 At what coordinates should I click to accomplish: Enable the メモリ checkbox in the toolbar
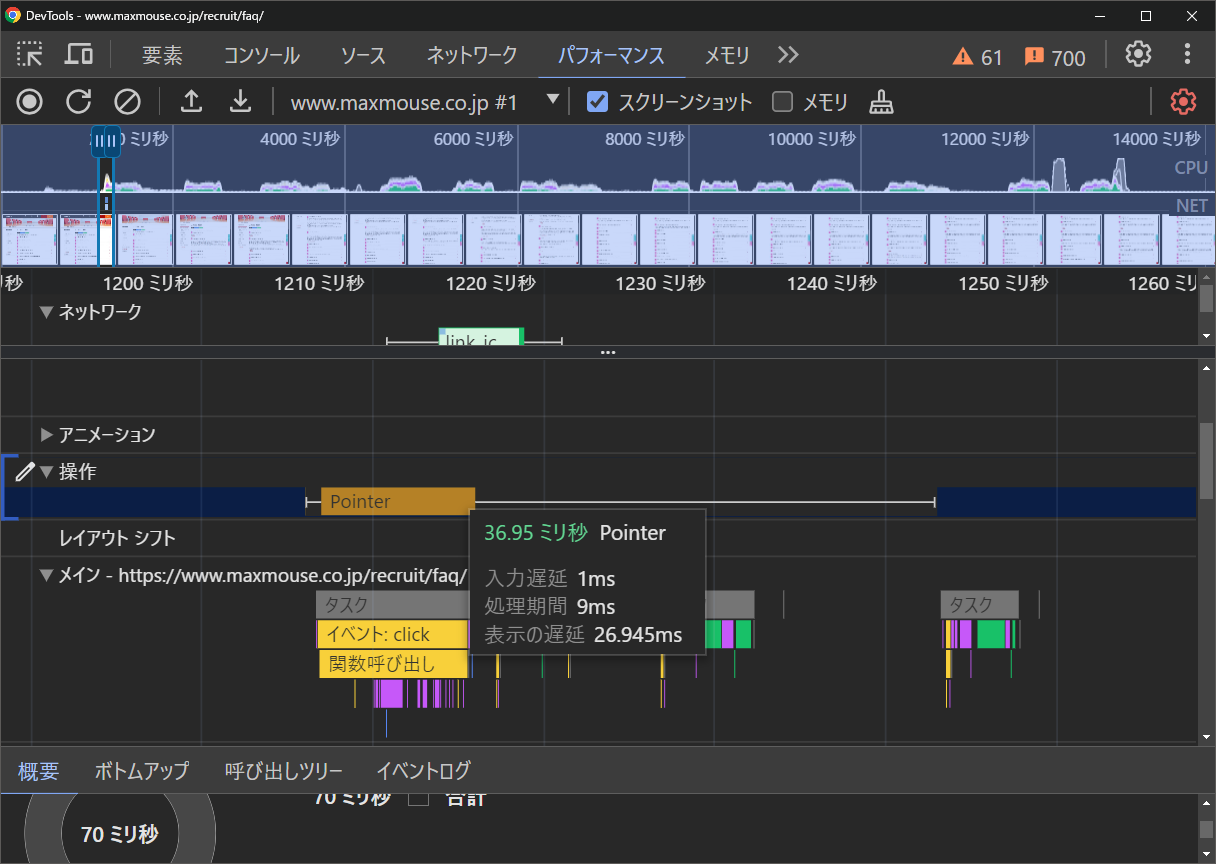[x=783, y=101]
